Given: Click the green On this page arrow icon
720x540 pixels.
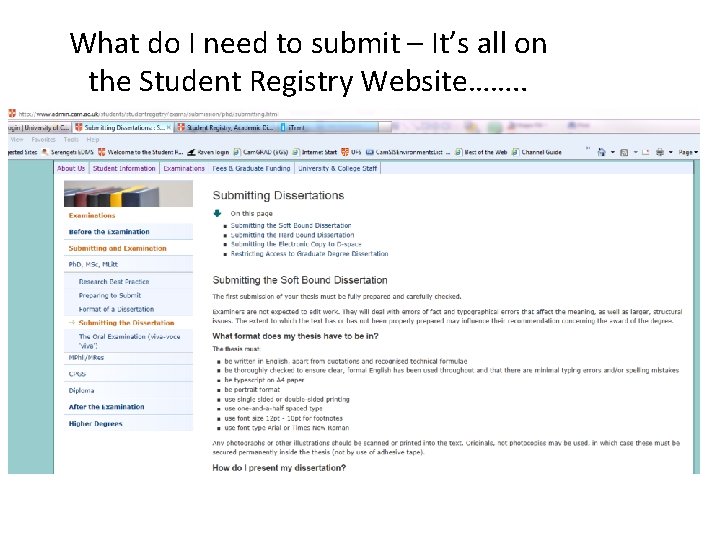Looking at the screenshot, I should [x=218, y=213].
